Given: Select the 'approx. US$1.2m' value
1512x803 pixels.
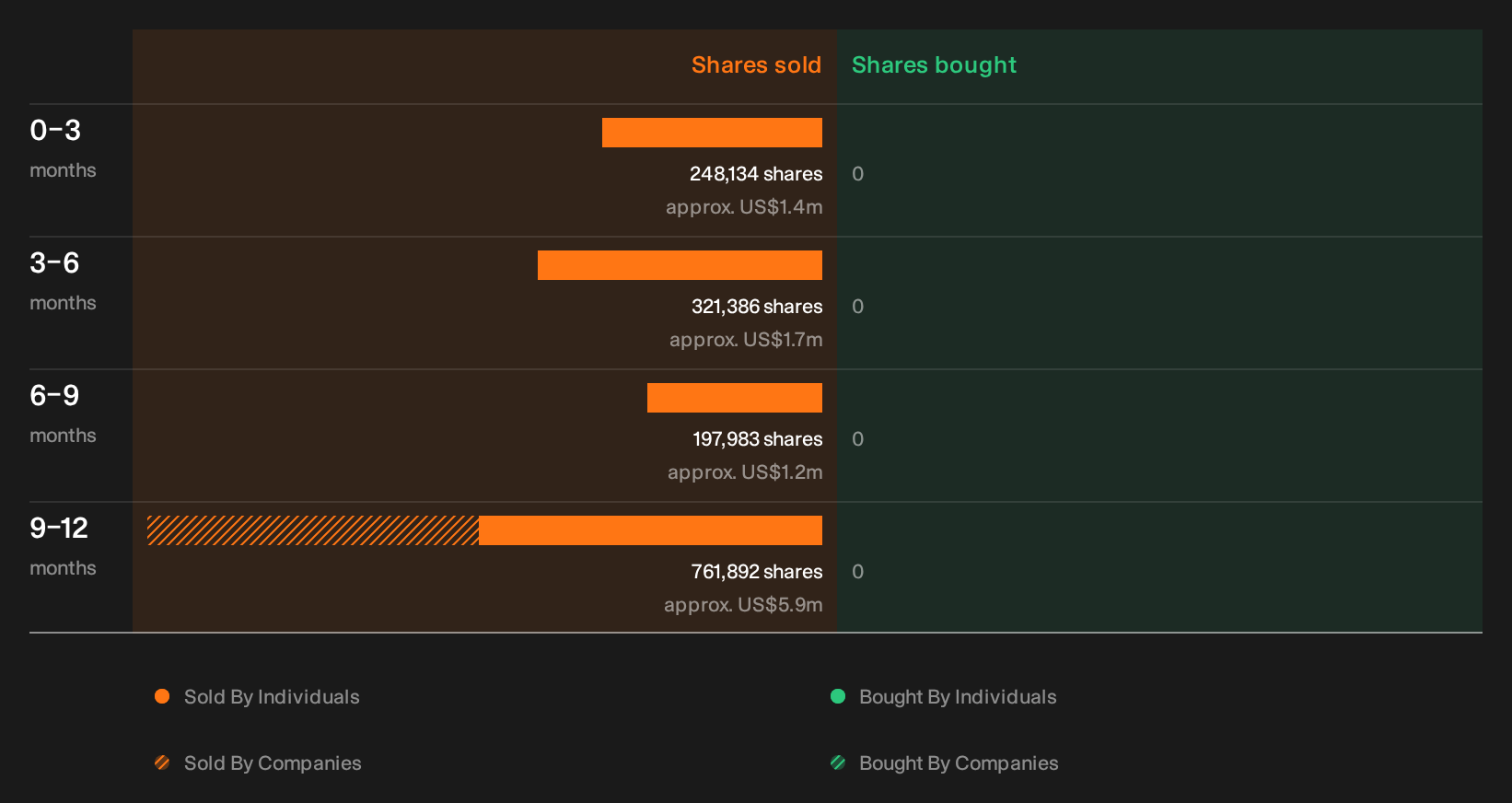Looking at the screenshot, I should click(x=745, y=472).
